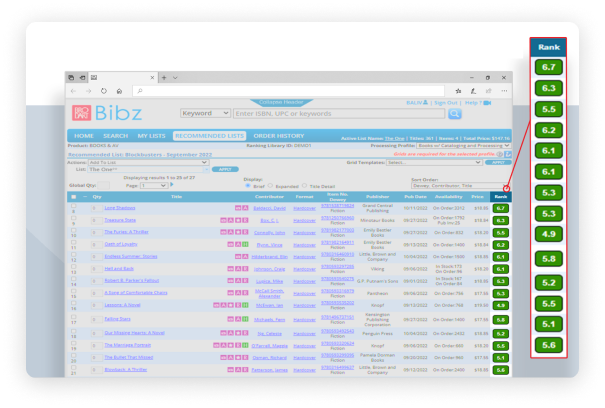Open the List The One dropdown

(149, 169)
